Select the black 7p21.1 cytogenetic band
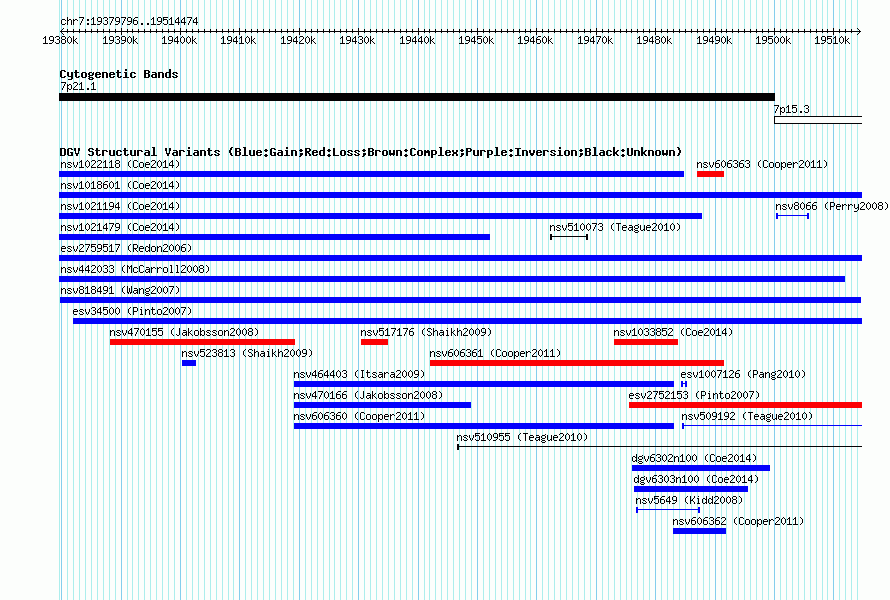Image resolution: width=890 pixels, height=600 pixels. coord(417,97)
